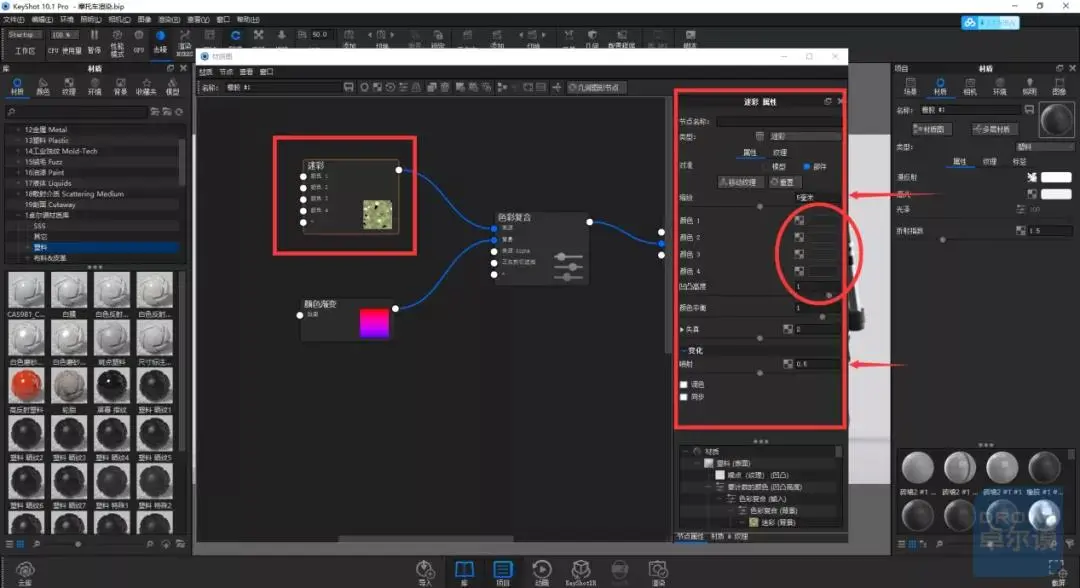Open the CPU usage percentage dropdown
The image size is (1080, 588).
point(64,34)
